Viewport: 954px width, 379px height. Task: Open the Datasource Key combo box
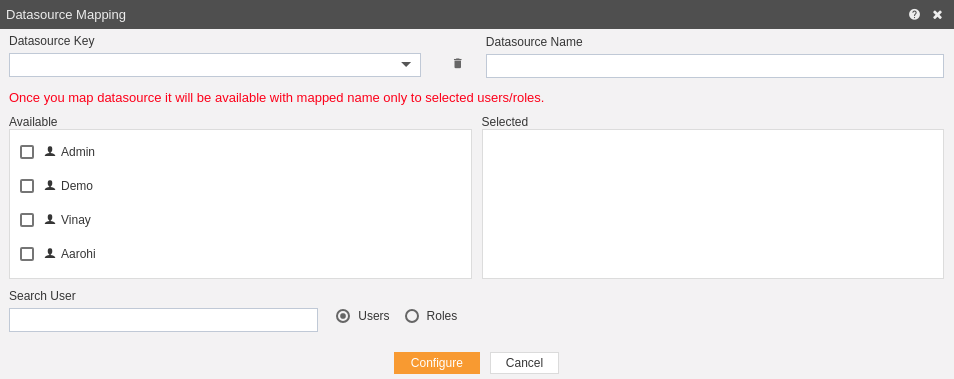tap(215, 65)
